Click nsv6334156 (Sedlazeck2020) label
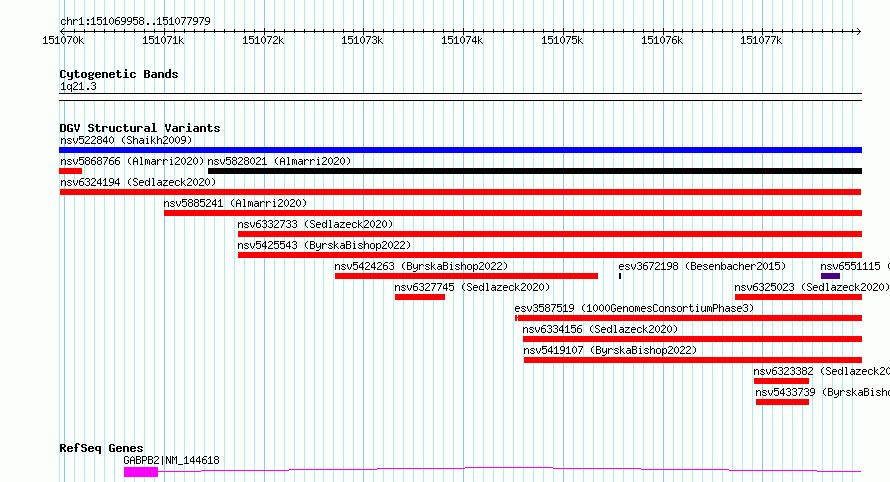 (600, 329)
